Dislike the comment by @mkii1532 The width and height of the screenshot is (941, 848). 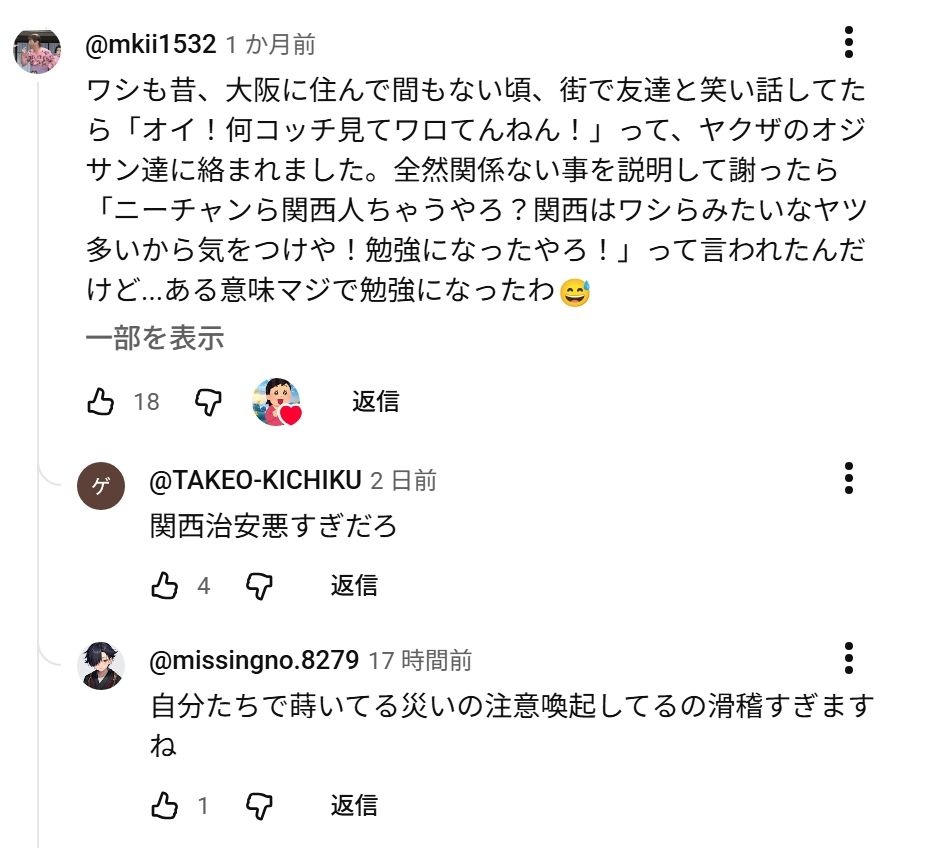(207, 402)
